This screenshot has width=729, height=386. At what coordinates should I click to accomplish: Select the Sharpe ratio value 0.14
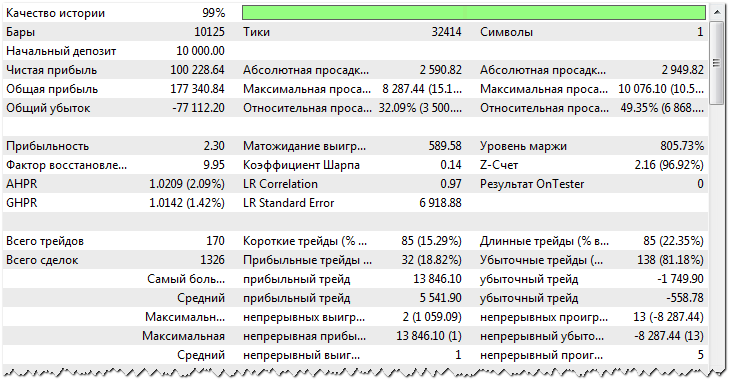point(451,165)
